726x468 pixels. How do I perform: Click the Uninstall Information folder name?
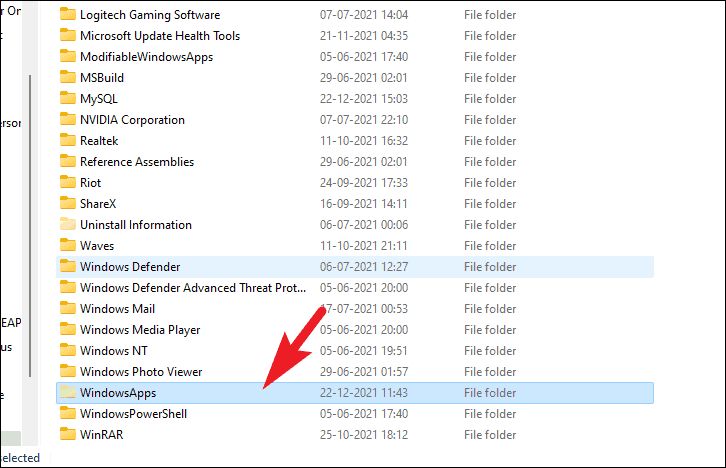pos(136,225)
